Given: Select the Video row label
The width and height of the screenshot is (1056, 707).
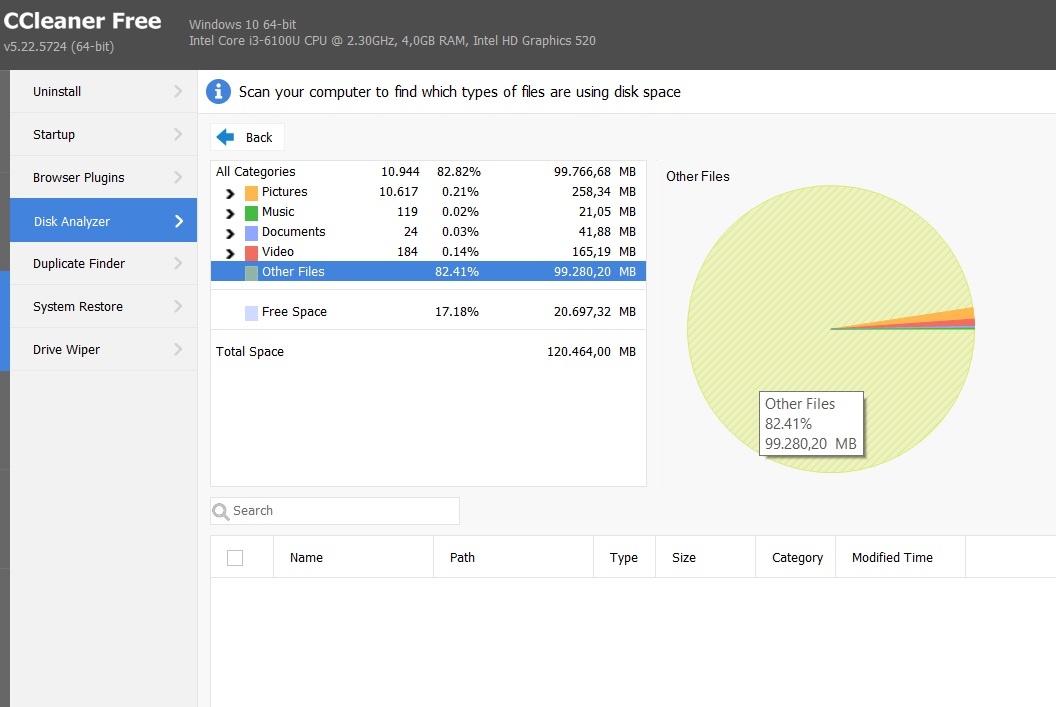Looking at the screenshot, I should click(277, 251).
